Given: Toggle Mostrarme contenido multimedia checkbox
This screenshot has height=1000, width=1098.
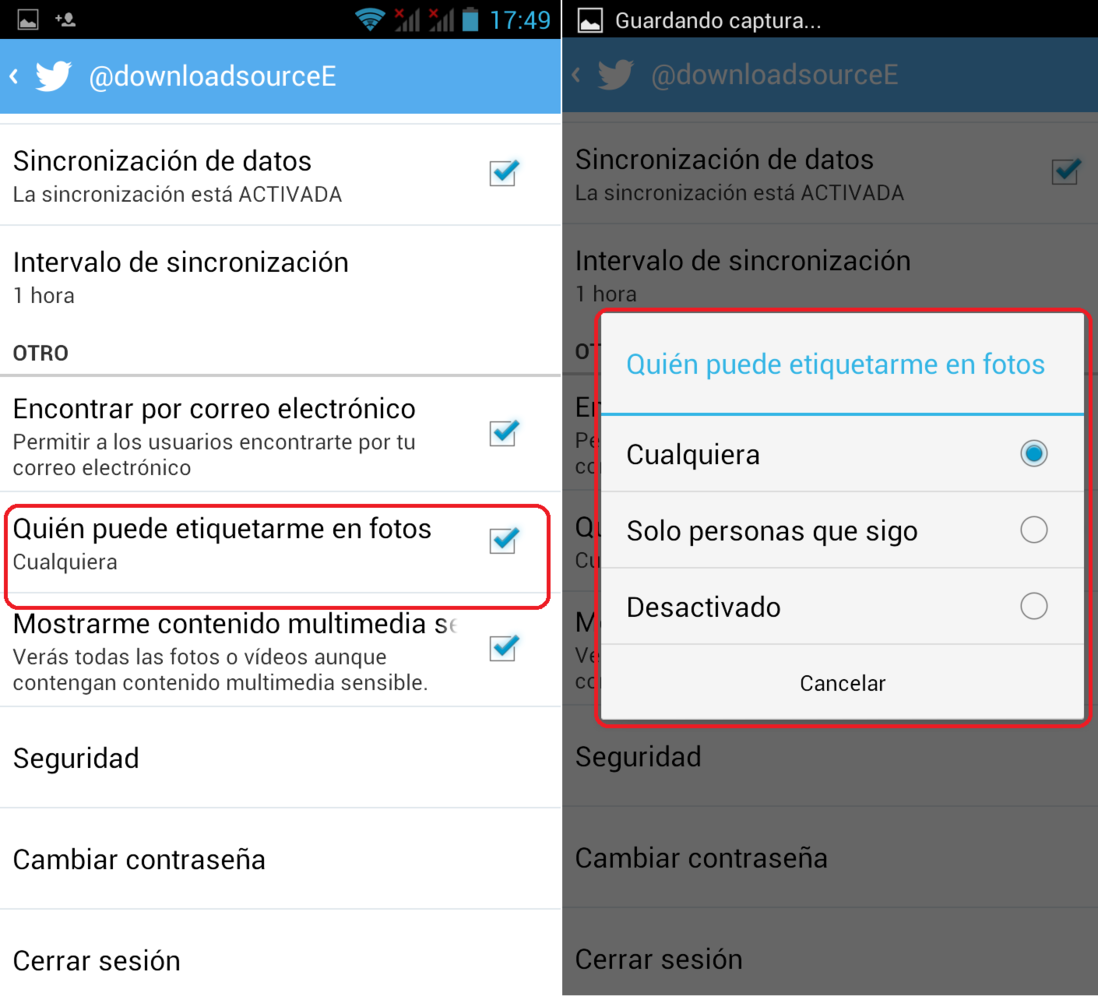Looking at the screenshot, I should click(504, 647).
